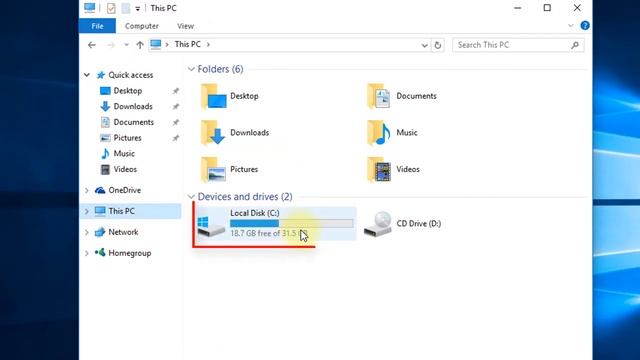The image size is (640, 360).
Task: Select Videos in the navigation pane
Action: point(125,169)
